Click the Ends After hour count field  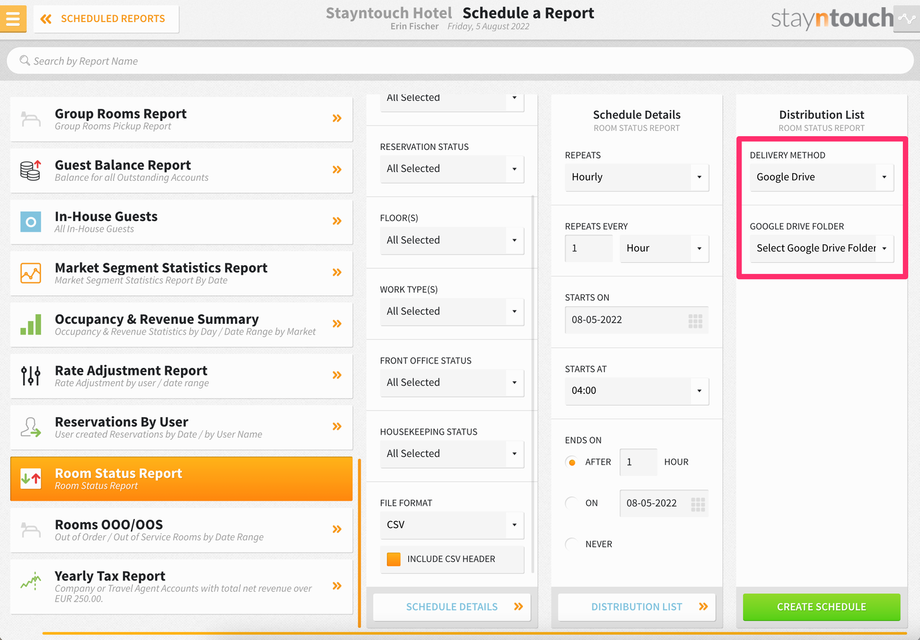click(638, 462)
